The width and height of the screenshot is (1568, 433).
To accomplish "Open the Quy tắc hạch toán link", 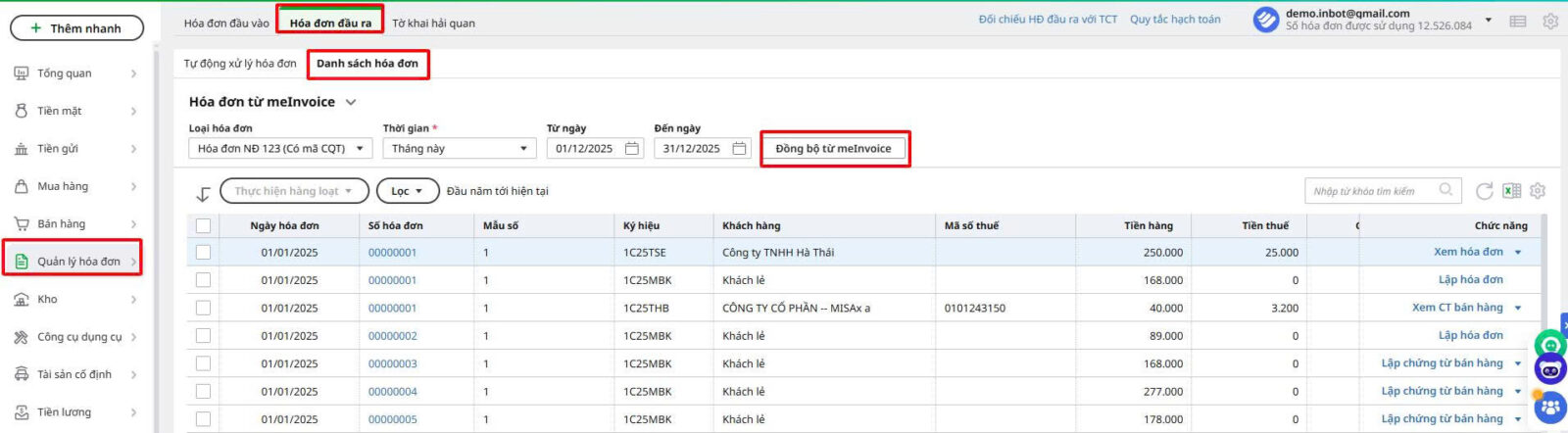I will (x=1175, y=20).
